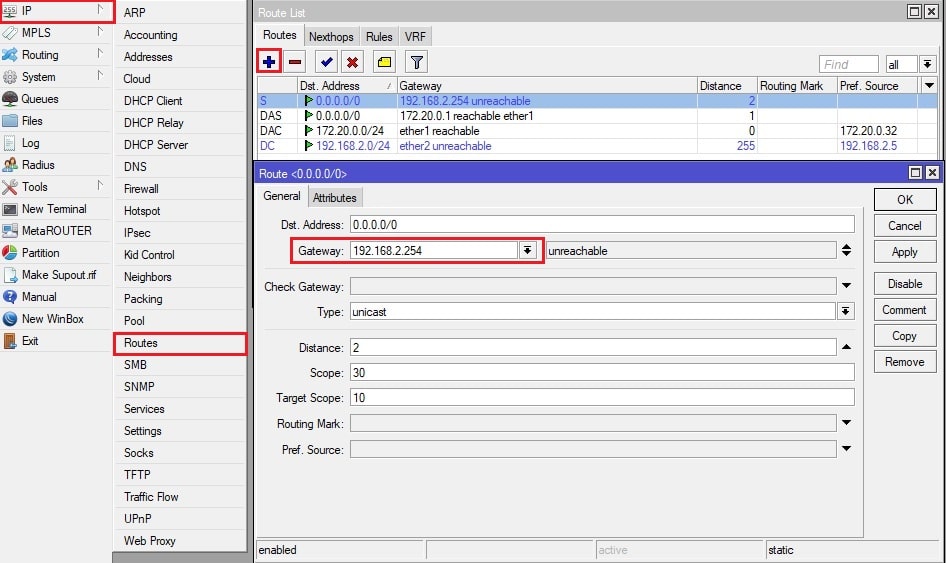Collapse the Distance field with up arrow
The height and width of the screenshot is (563, 946).
coord(847,347)
